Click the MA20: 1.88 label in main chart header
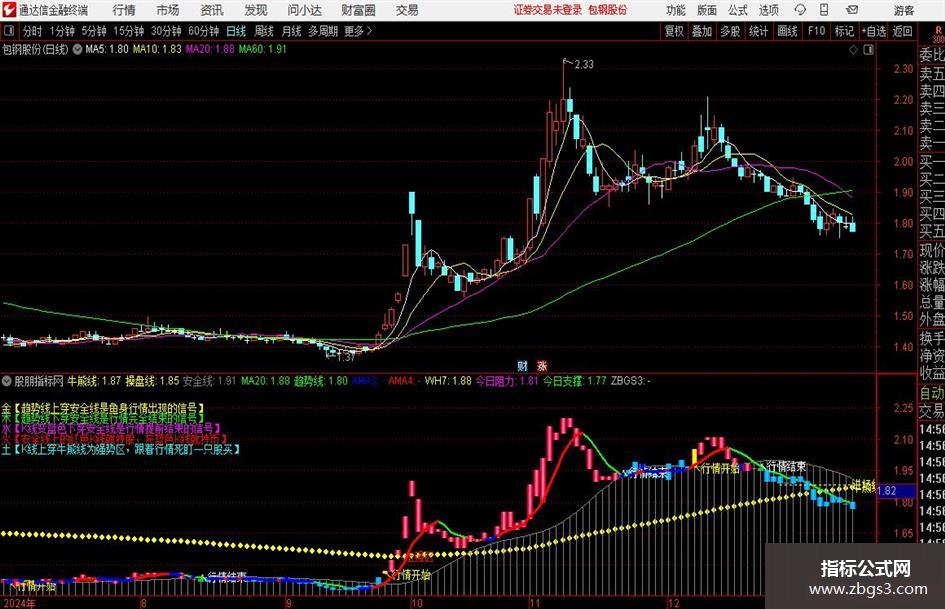 (x=210, y=49)
